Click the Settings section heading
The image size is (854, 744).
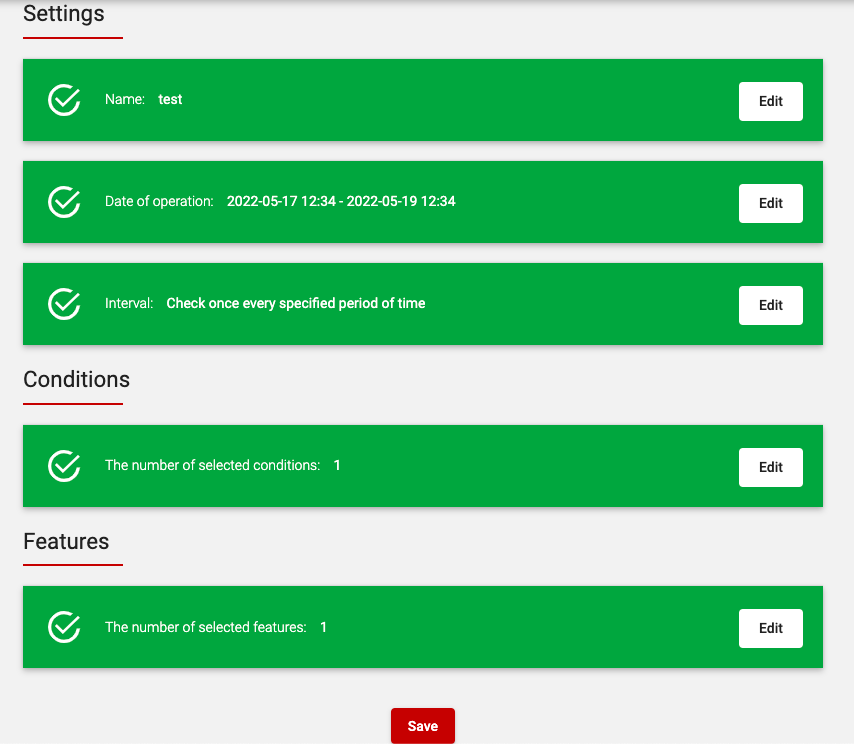(64, 14)
